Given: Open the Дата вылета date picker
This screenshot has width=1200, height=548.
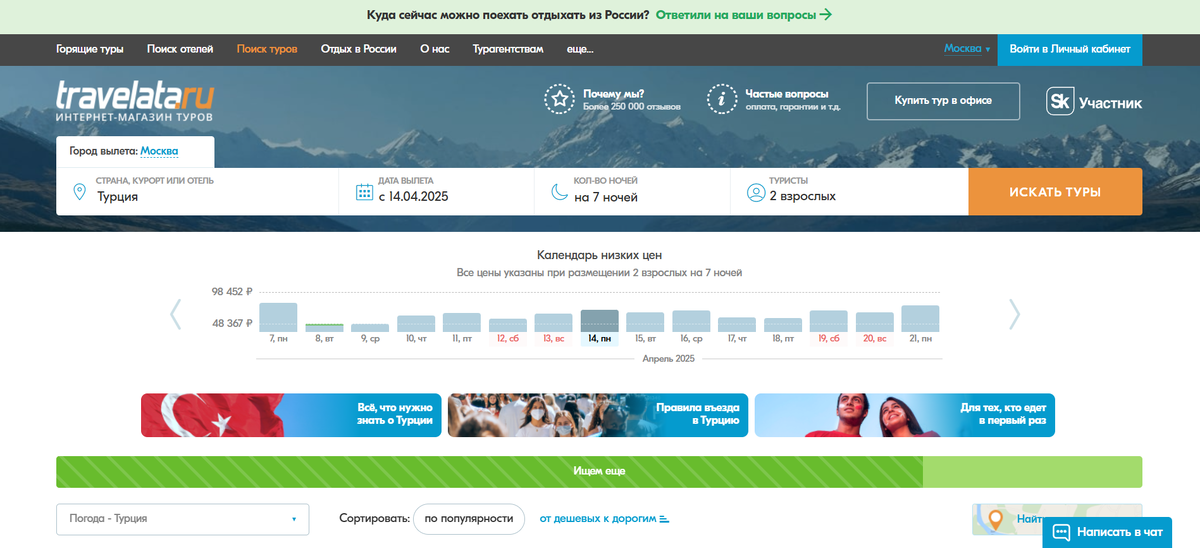Looking at the screenshot, I should coord(437,191).
